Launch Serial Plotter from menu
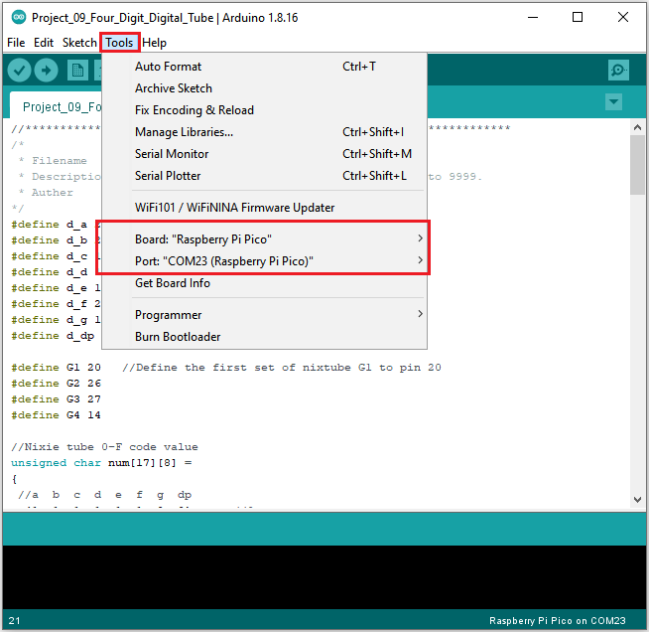Viewport: 650px width, 632px height. point(264,176)
